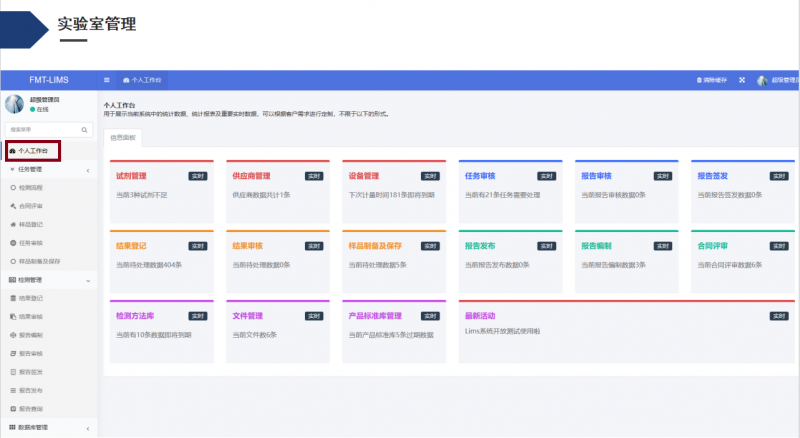The height and width of the screenshot is (438, 800).
Task: Click text 当前产品标准库5条过期数据
Action: coord(391,335)
